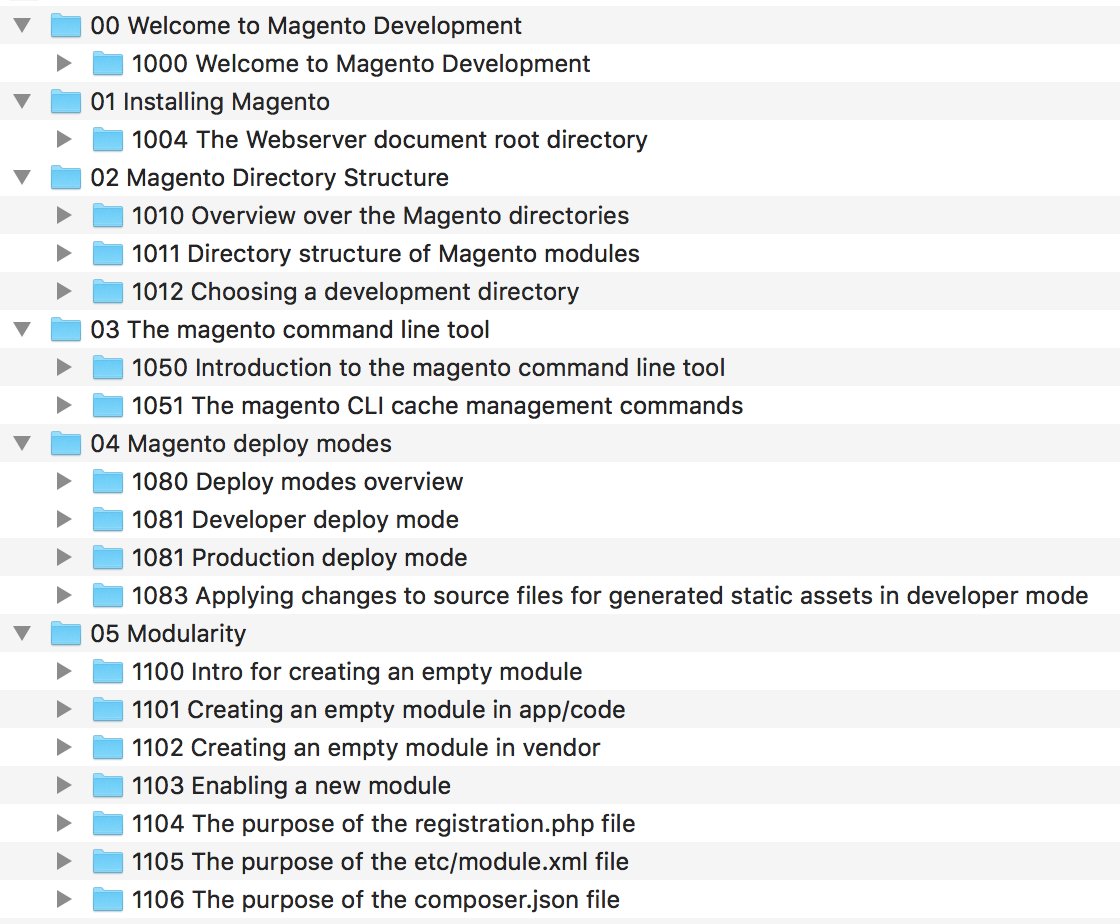Expand 1101 Creating an empty module in app/code
Image resolution: width=1120 pixels, height=924 pixels.
pyautogui.click(x=64, y=710)
